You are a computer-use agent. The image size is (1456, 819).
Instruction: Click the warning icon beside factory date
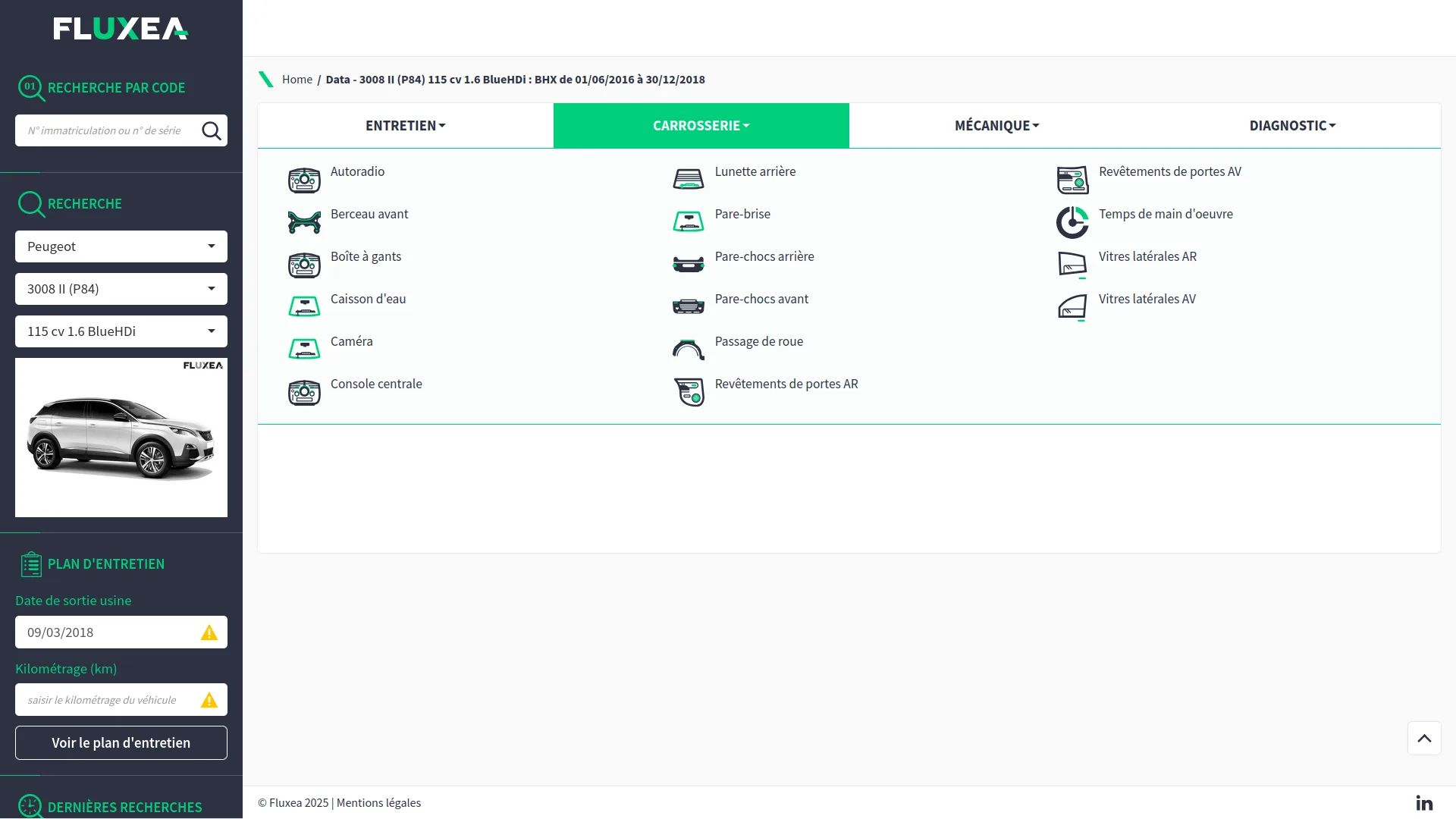pos(209,632)
